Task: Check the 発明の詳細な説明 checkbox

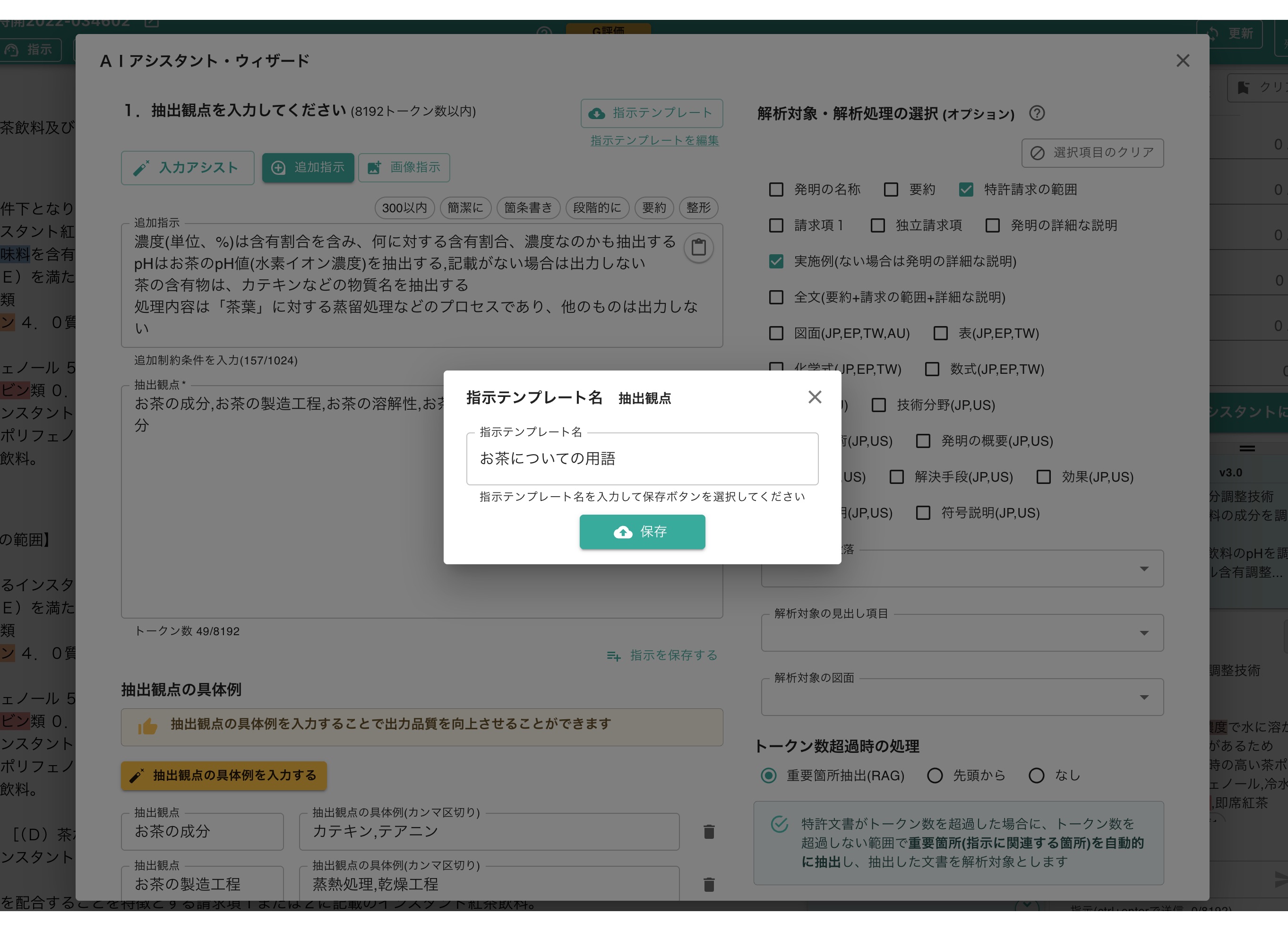Action: 993,225
